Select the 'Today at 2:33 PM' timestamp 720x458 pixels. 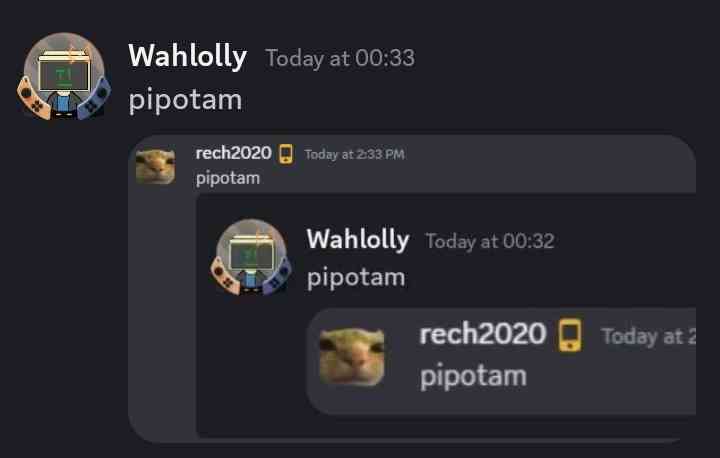354,154
